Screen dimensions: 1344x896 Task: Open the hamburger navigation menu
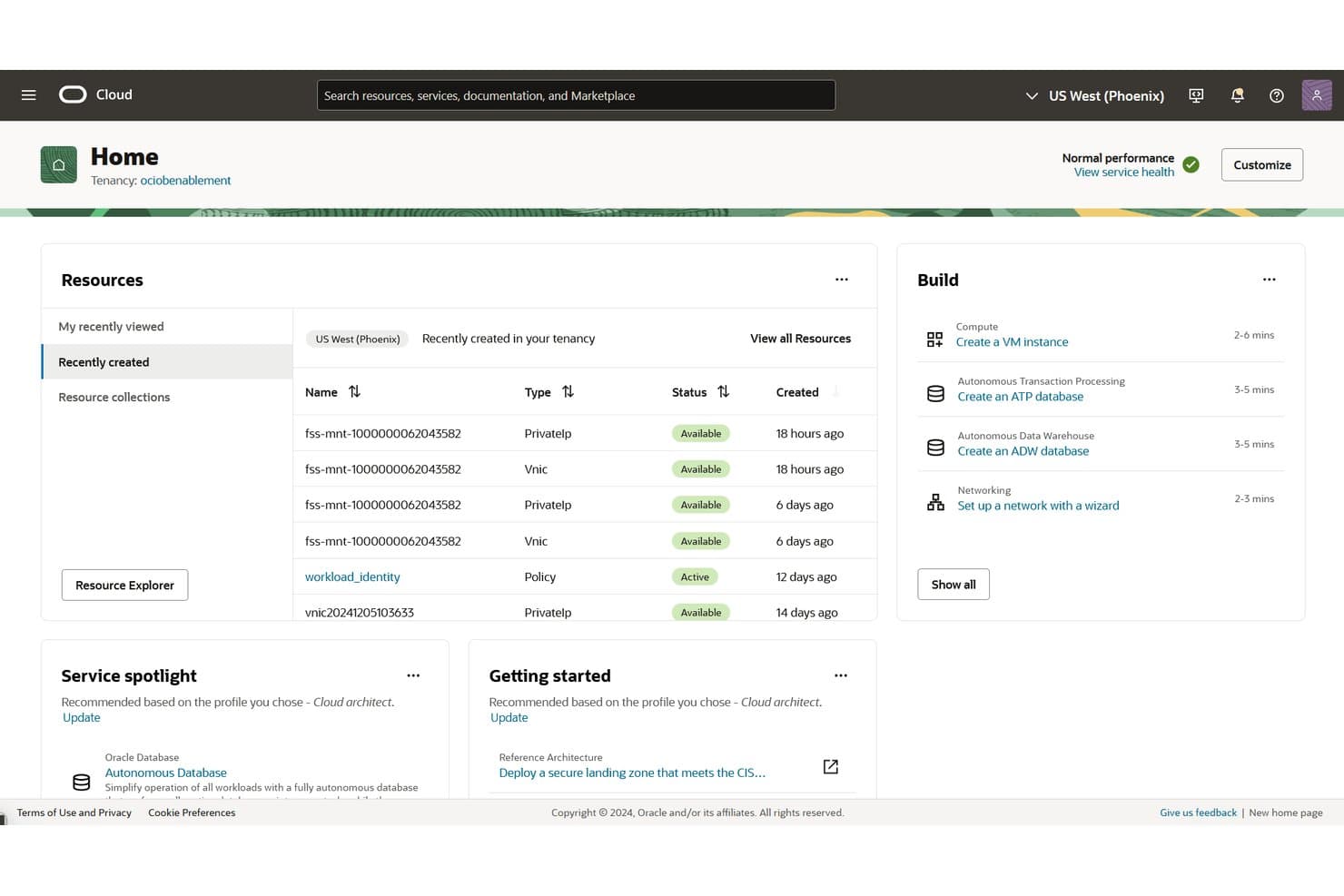point(29,95)
